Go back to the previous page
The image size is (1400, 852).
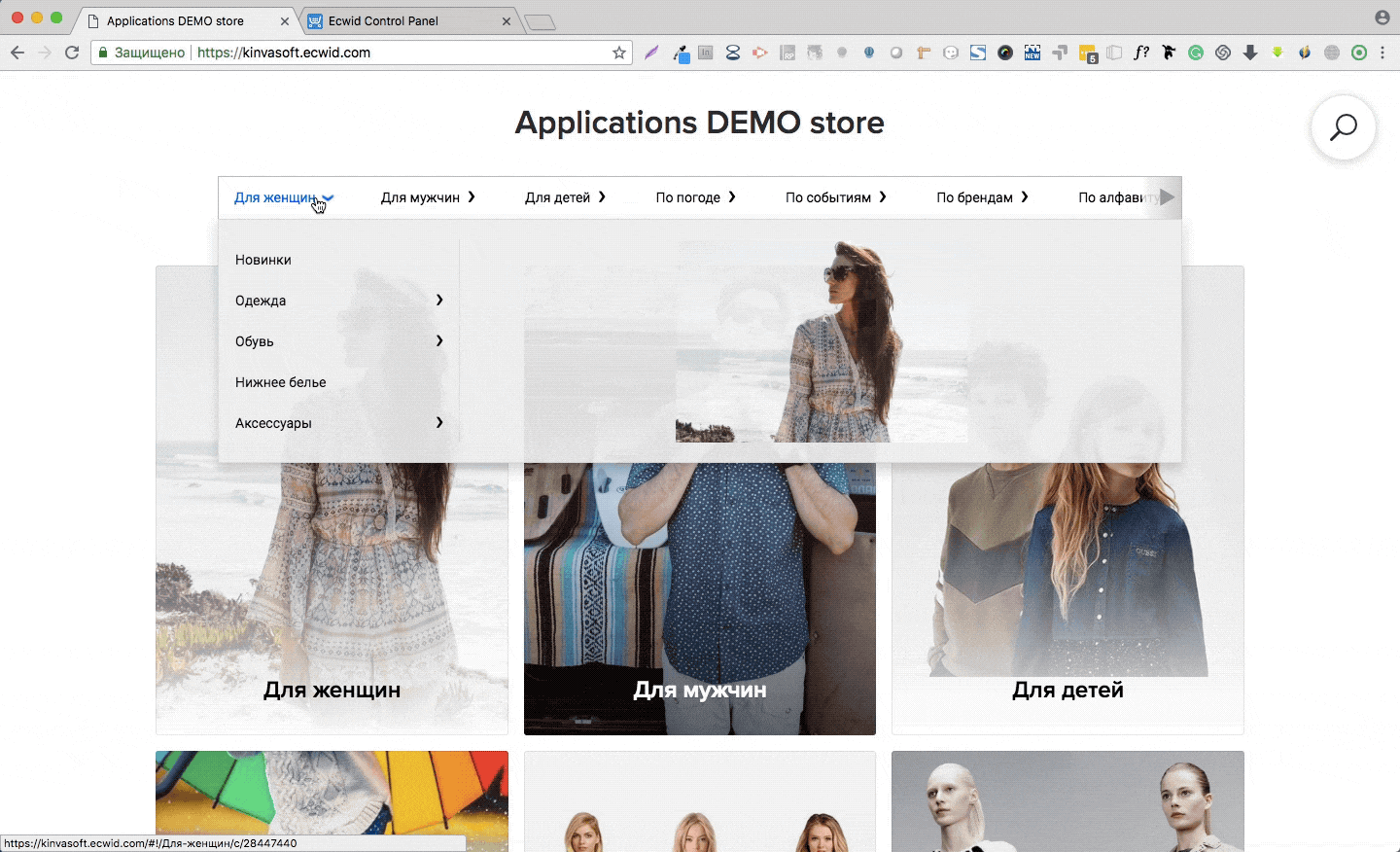click(x=17, y=53)
